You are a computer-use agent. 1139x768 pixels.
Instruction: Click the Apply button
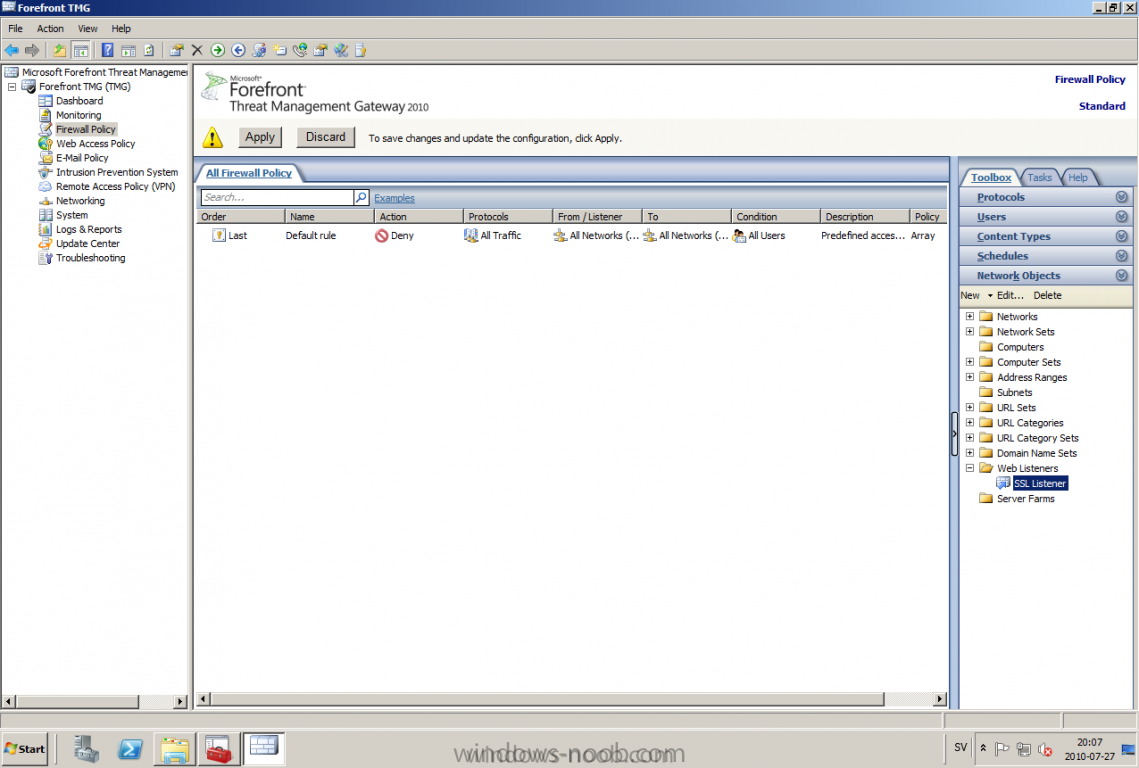click(x=260, y=137)
